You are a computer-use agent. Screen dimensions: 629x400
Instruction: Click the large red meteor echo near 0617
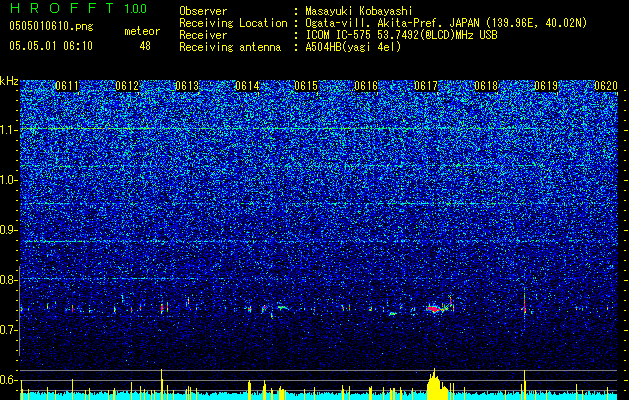[x=434, y=309]
